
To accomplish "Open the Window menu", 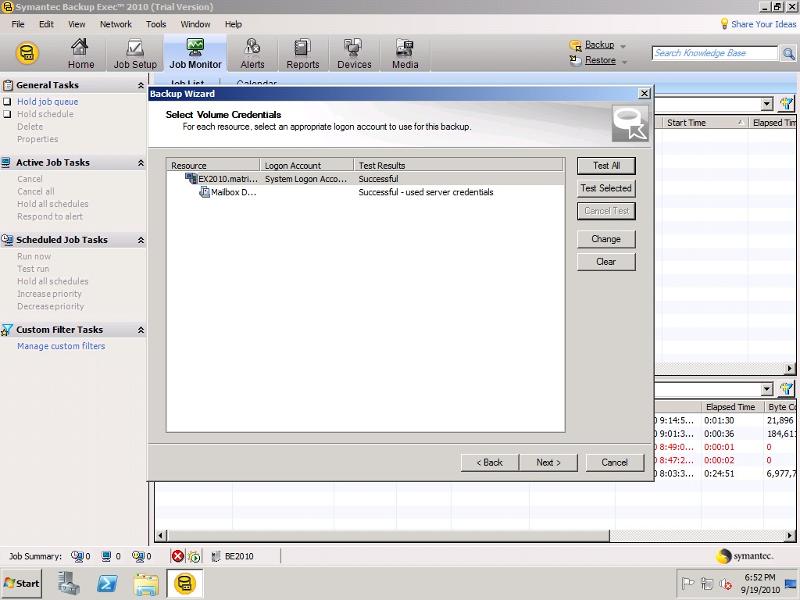I will tap(195, 24).
